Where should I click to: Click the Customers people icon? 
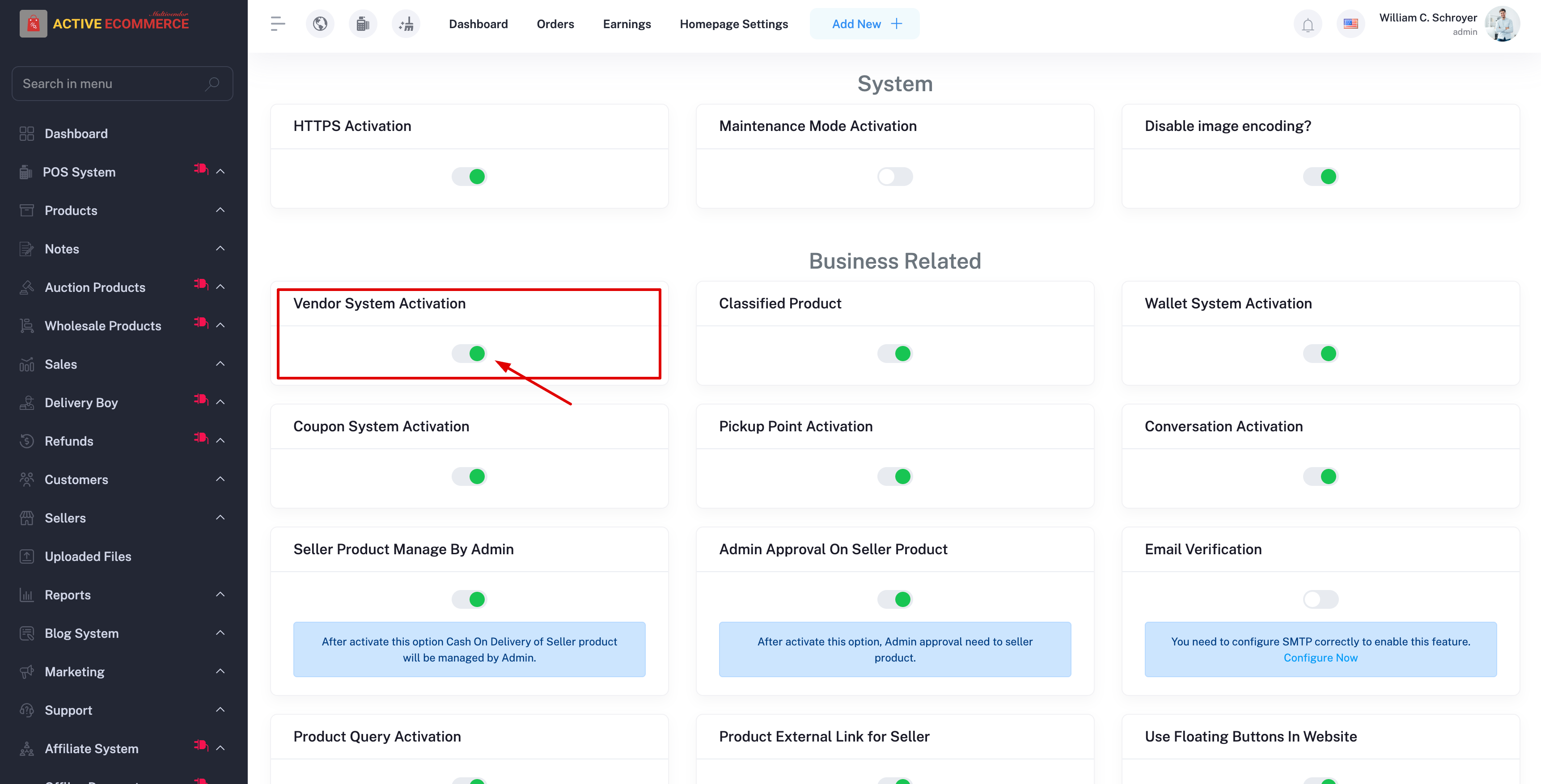[26, 480]
